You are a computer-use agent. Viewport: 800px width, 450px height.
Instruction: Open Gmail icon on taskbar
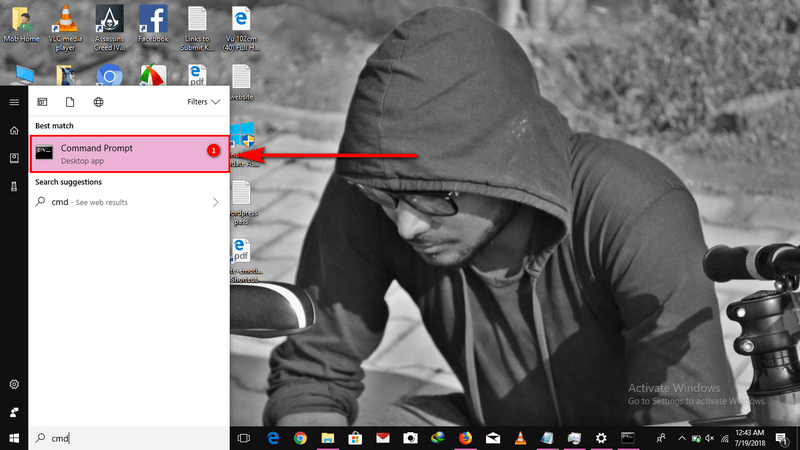coord(383,438)
